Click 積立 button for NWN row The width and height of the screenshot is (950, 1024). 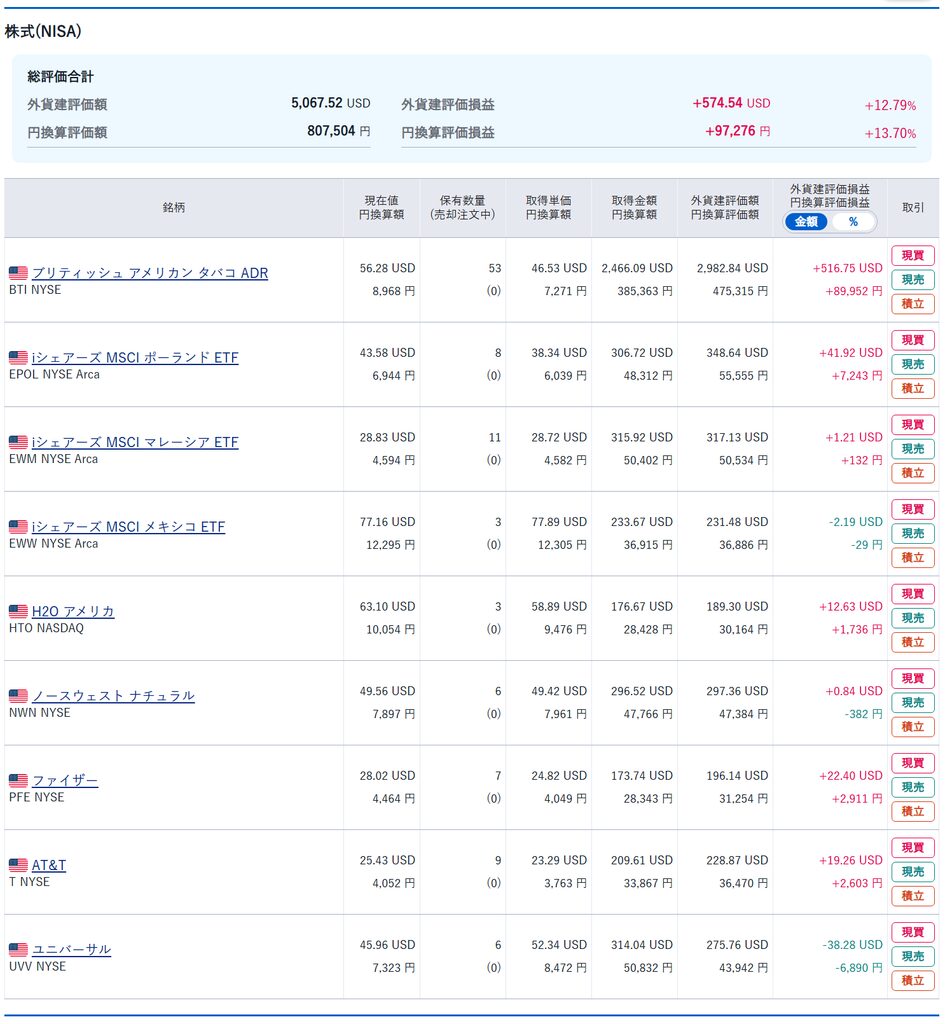point(913,727)
